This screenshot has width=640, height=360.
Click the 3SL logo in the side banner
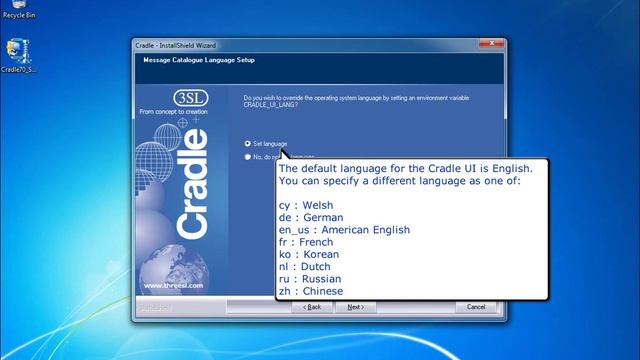(191, 98)
